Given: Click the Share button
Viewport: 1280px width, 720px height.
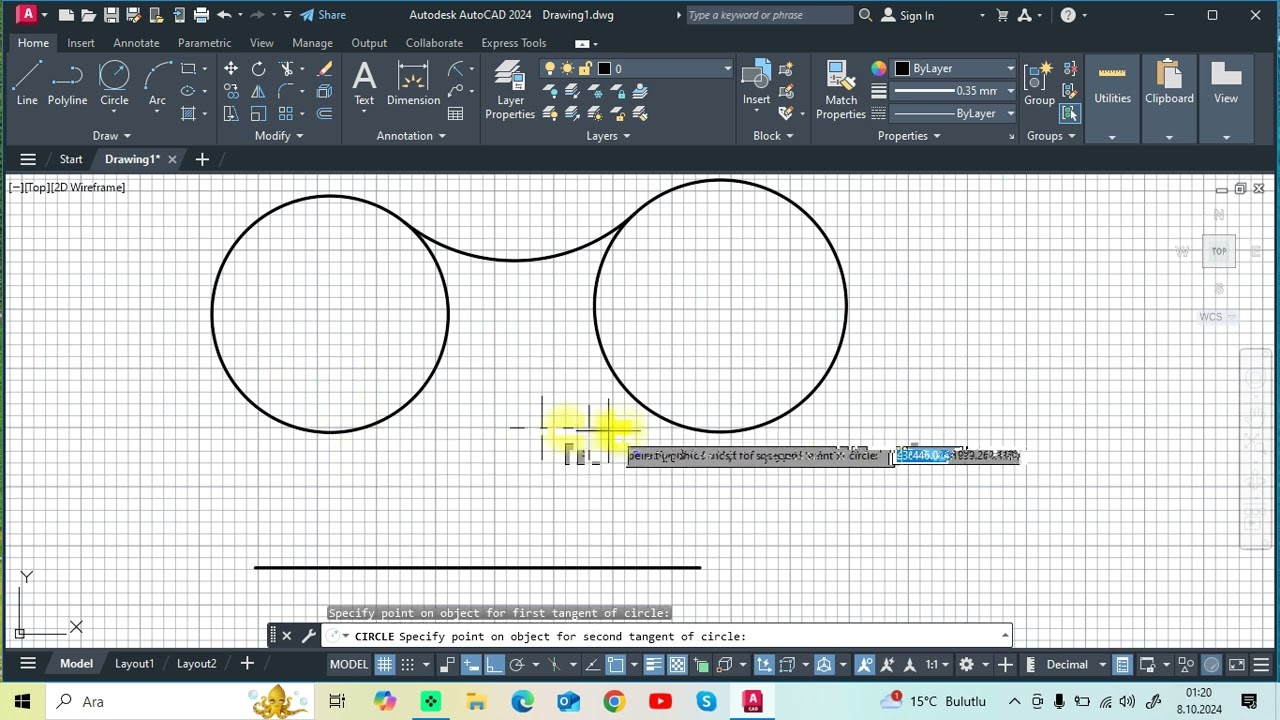Looking at the screenshot, I should pyautogui.click(x=323, y=15).
